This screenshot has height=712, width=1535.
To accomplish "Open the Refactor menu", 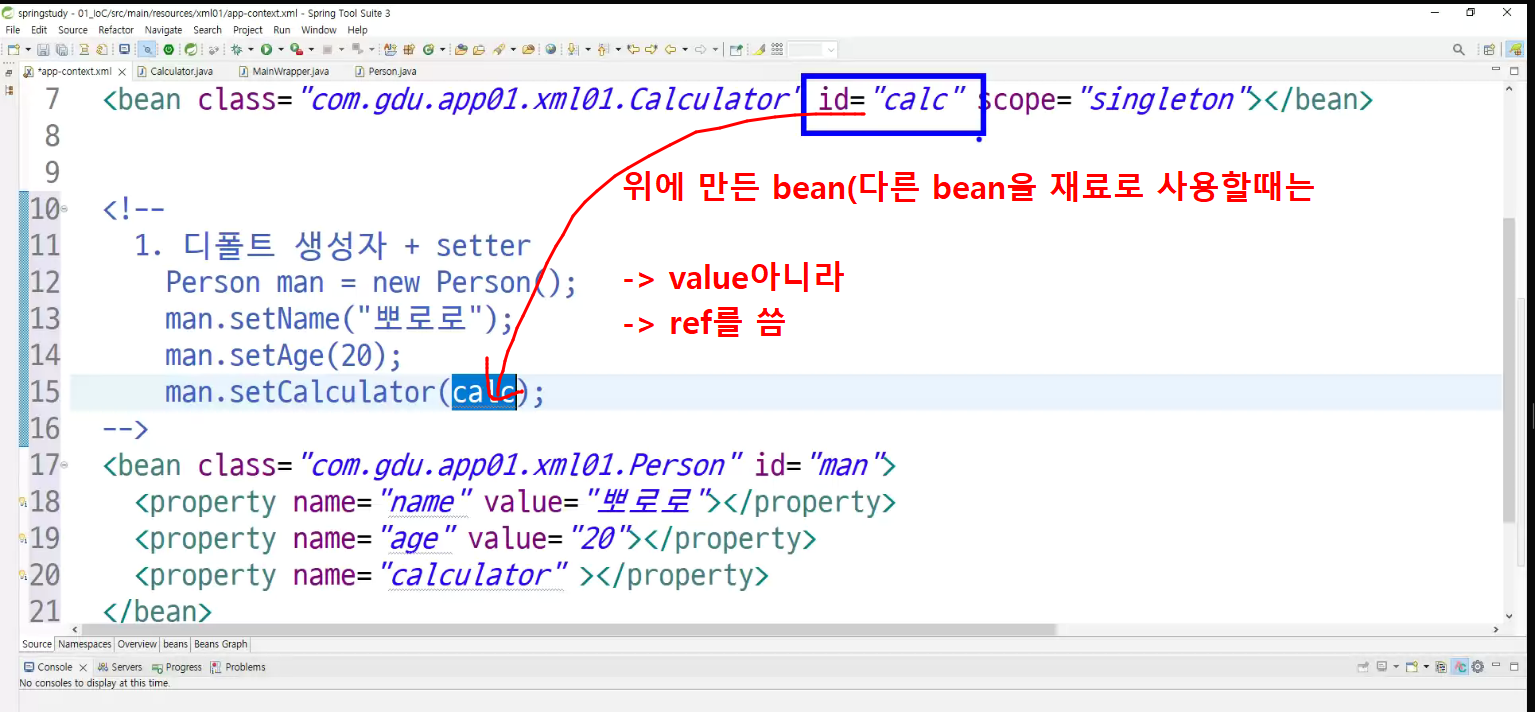I will point(116,30).
